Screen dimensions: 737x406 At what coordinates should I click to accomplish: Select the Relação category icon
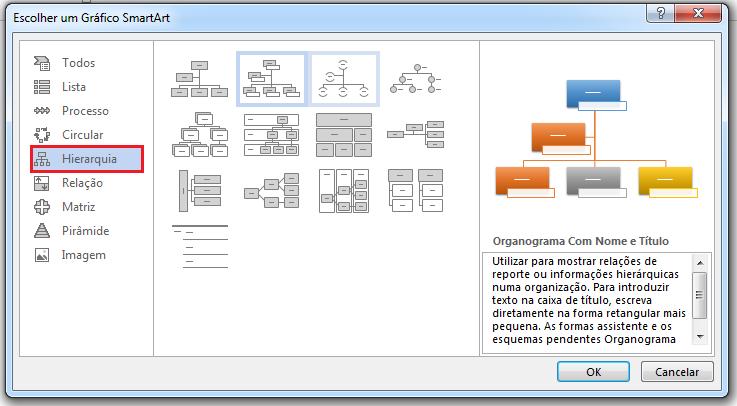pyautogui.click(x=42, y=183)
